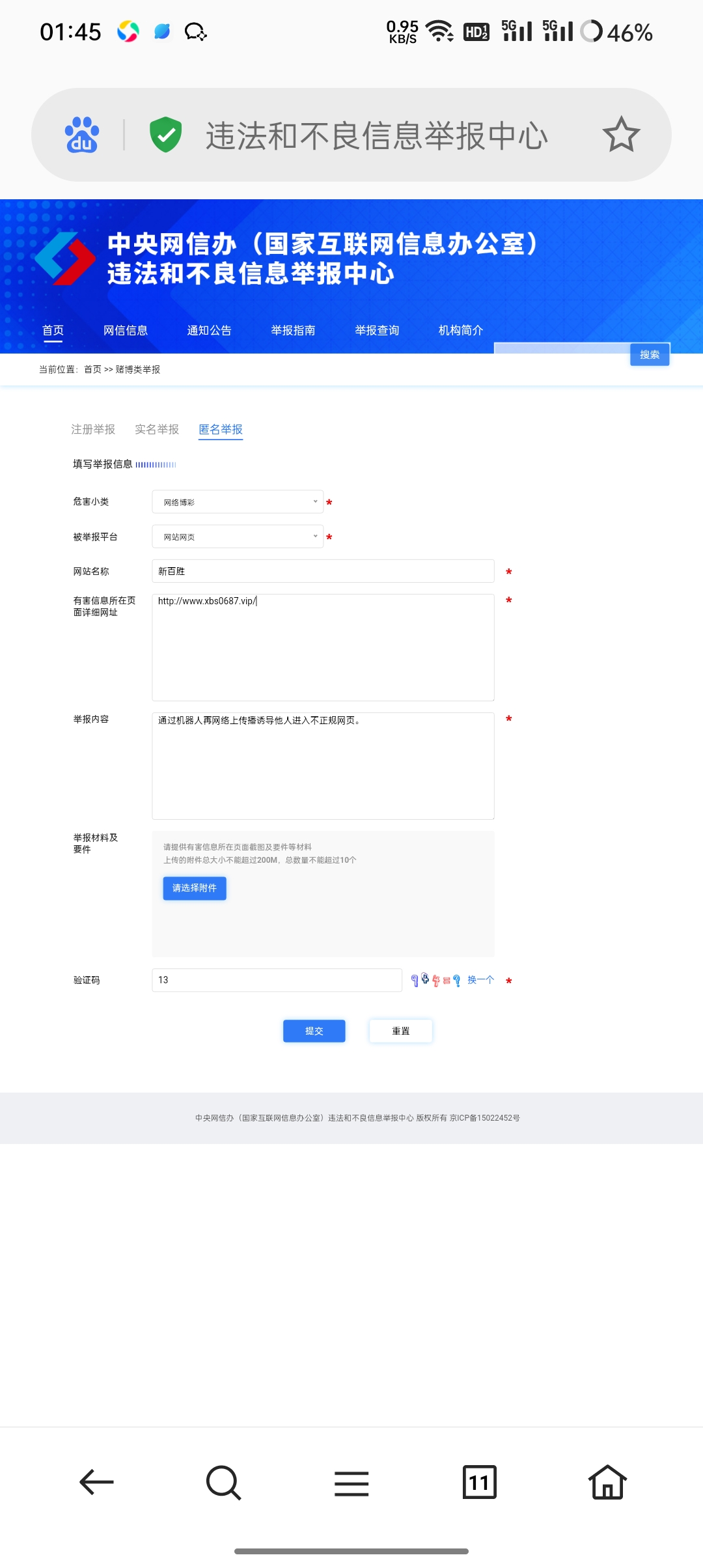Focus the site search box in header
The image size is (703, 1568).
point(562,348)
